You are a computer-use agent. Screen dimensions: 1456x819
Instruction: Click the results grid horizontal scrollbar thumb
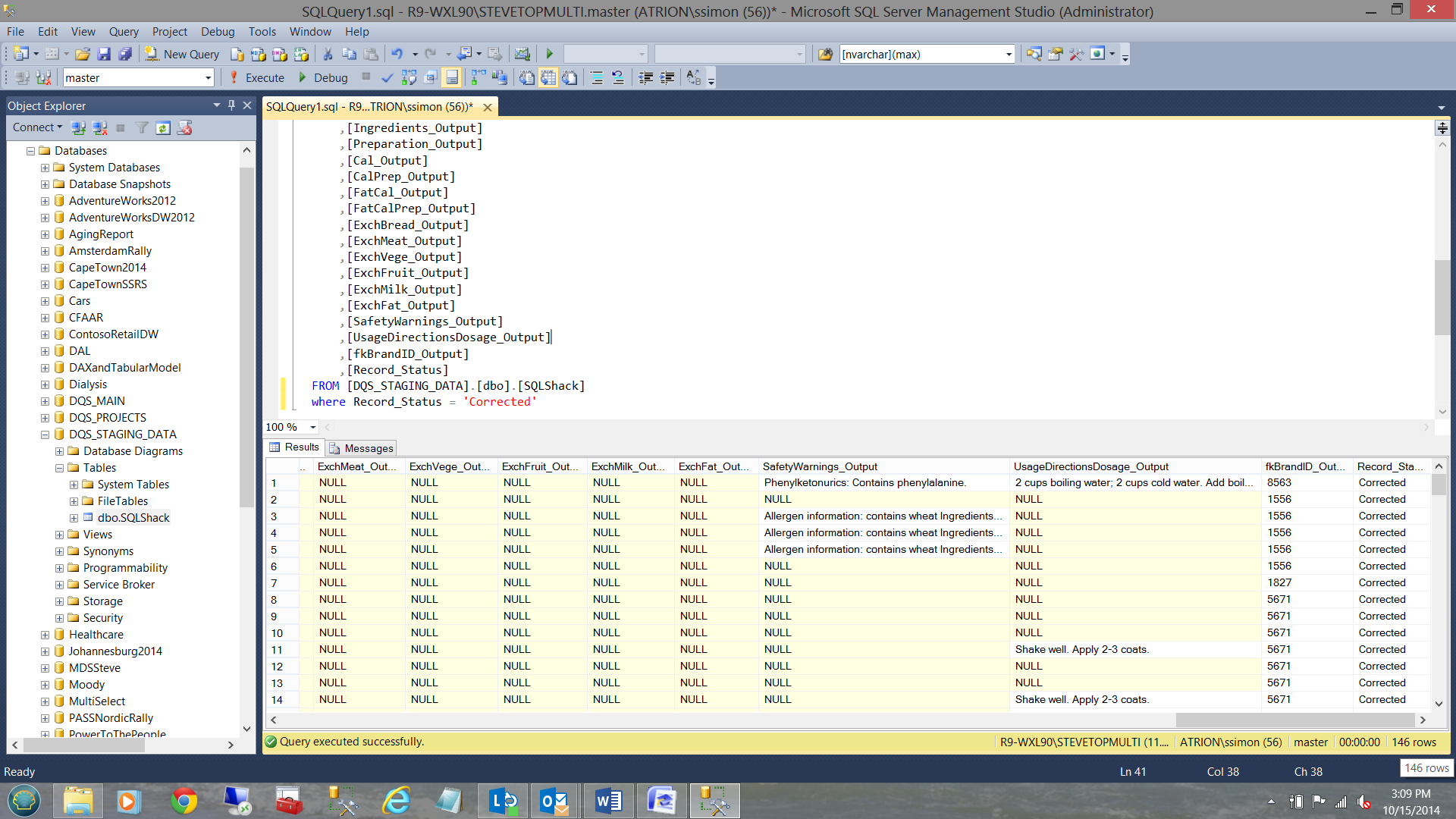click(1294, 720)
